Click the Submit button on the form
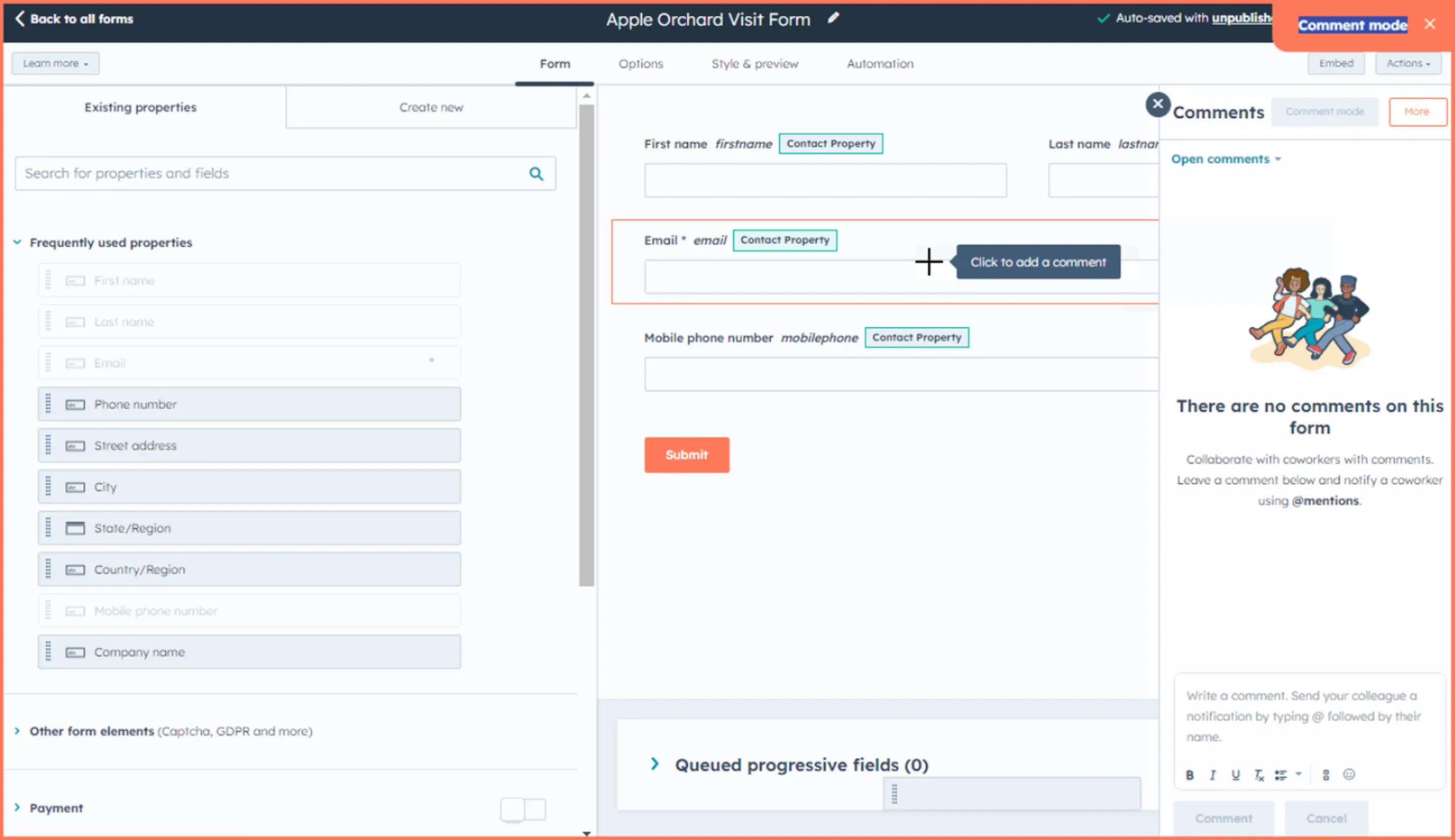The image size is (1455, 840). click(x=686, y=455)
